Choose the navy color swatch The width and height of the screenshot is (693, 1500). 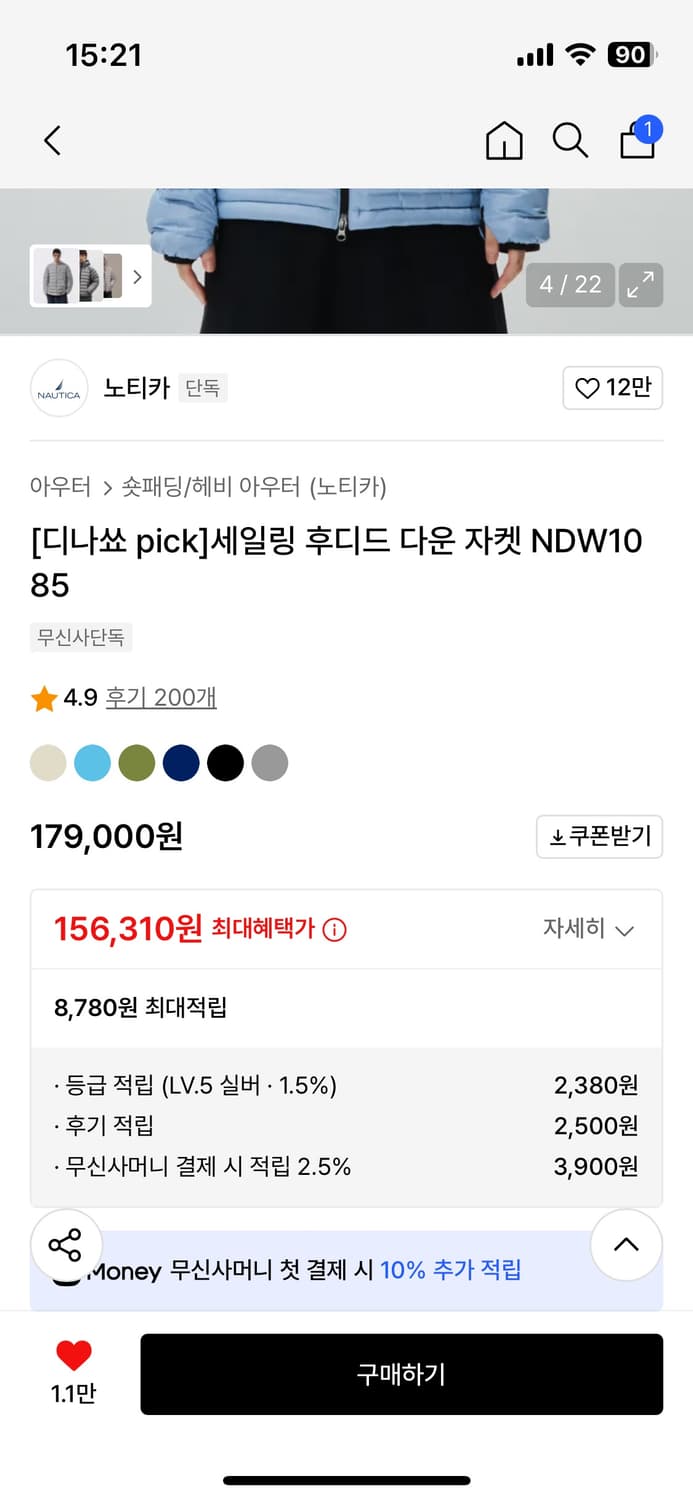point(181,763)
